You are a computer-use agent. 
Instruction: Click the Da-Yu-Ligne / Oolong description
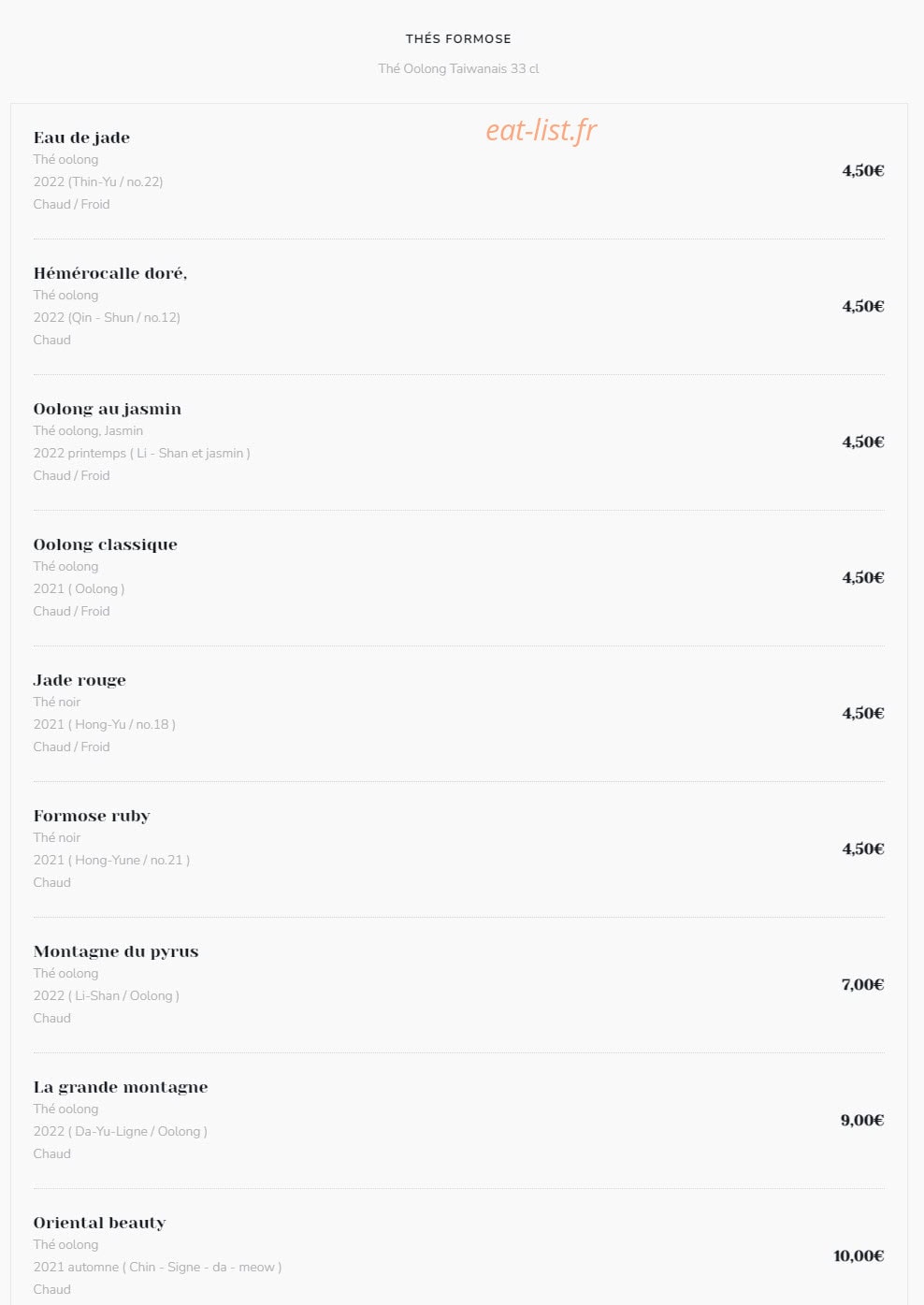tap(121, 1131)
